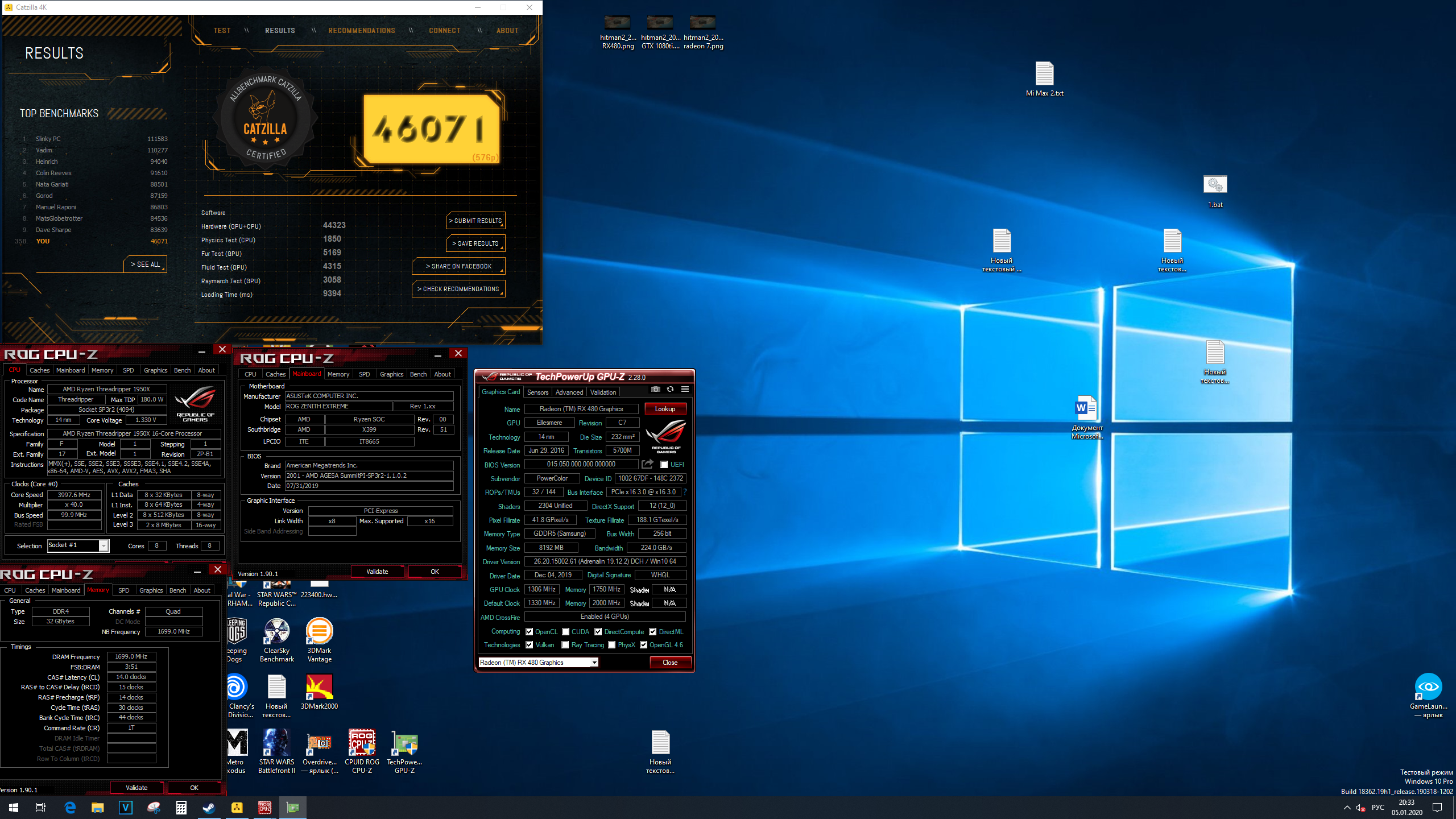
Task: Open the TEST menu in Catzilla
Action: tap(222, 31)
